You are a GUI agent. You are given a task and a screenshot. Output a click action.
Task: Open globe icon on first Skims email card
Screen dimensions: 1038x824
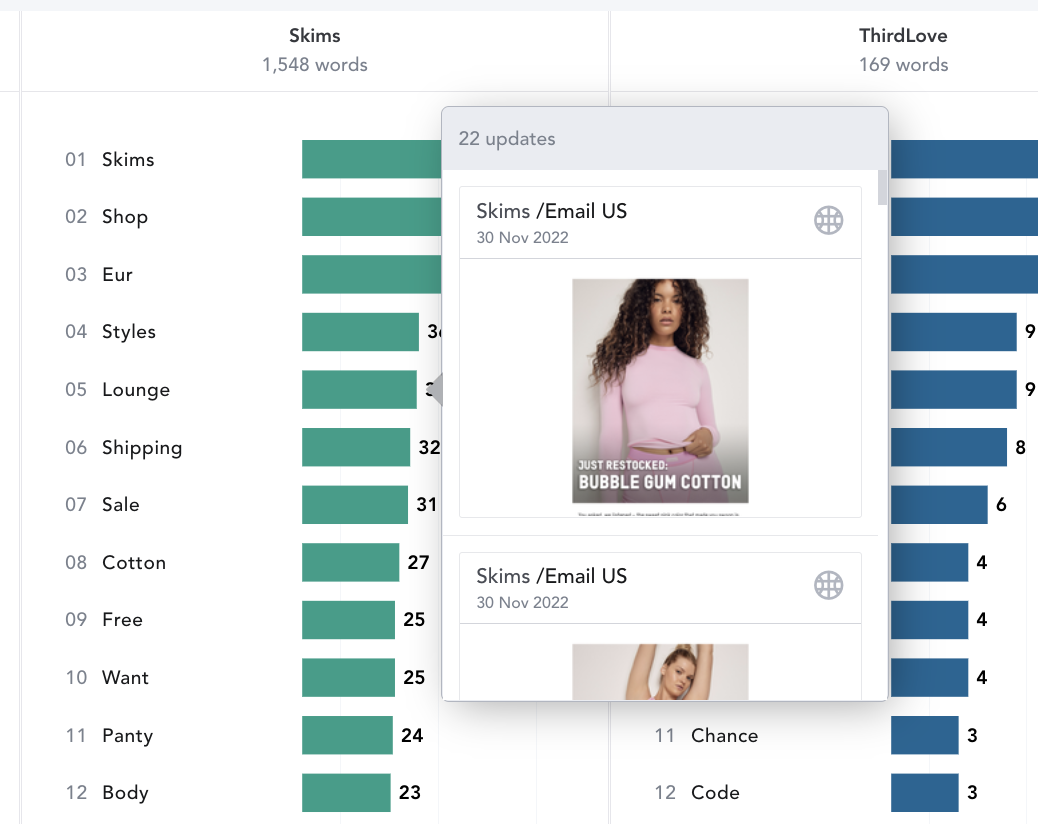(828, 220)
